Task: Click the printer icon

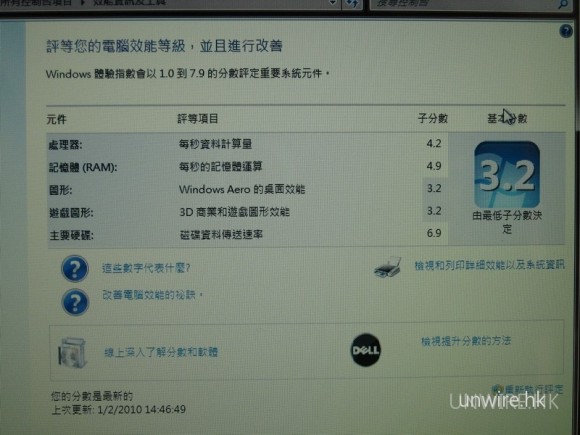Action: (x=387, y=267)
